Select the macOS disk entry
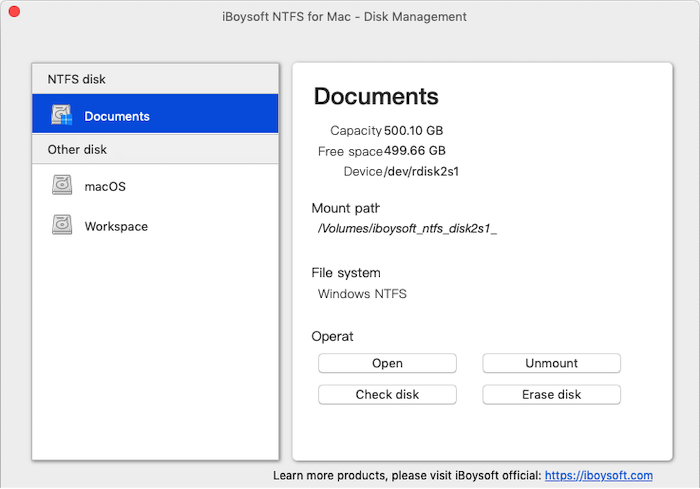The width and height of the screenshot is (700, 489). [155, 186]
